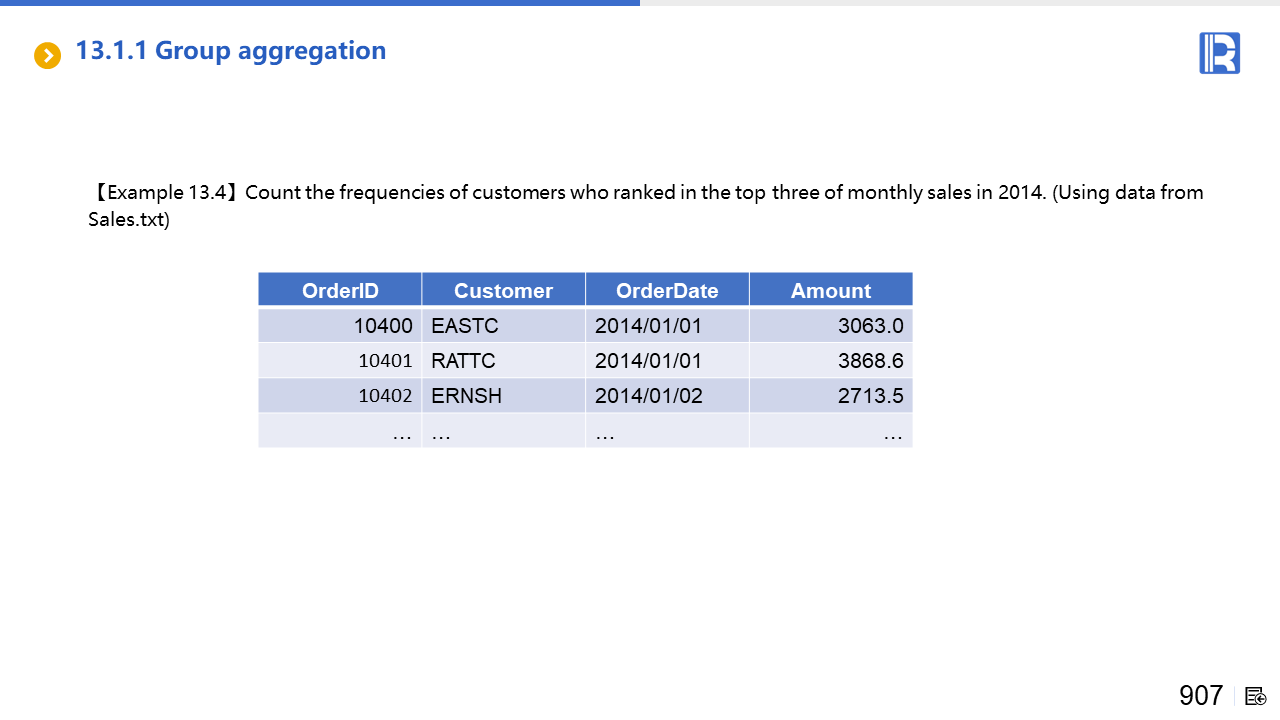The height and width of the screenshot is (720, 1280).
Task: Click the slide number 907
Action: click(x=1200, y=696)
